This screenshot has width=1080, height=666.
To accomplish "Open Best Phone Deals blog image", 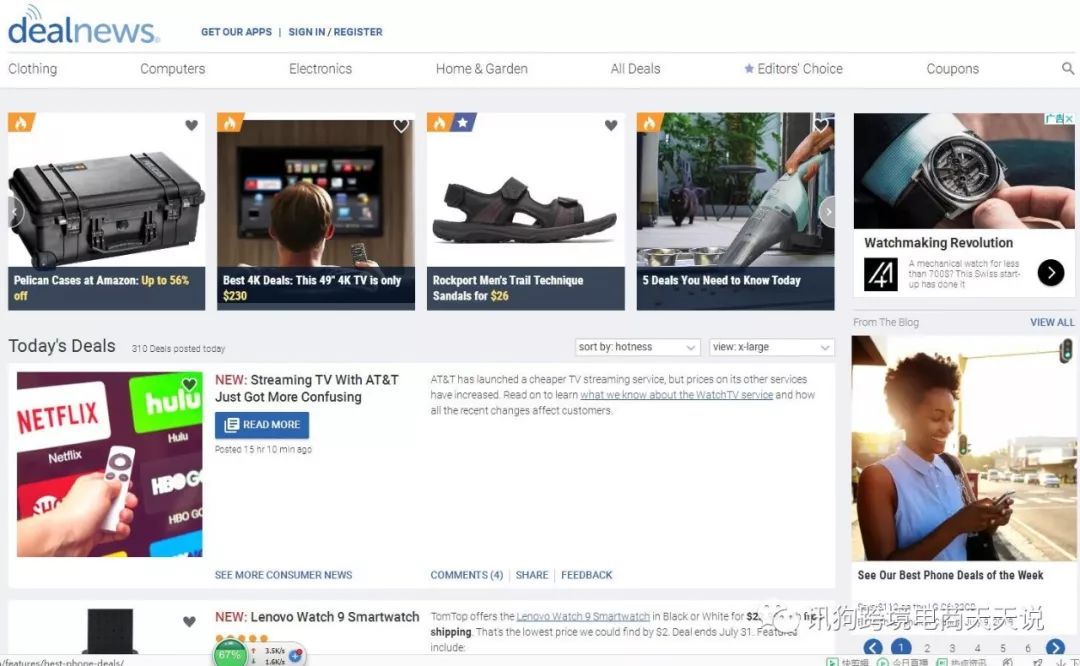I will click(964, 448).
